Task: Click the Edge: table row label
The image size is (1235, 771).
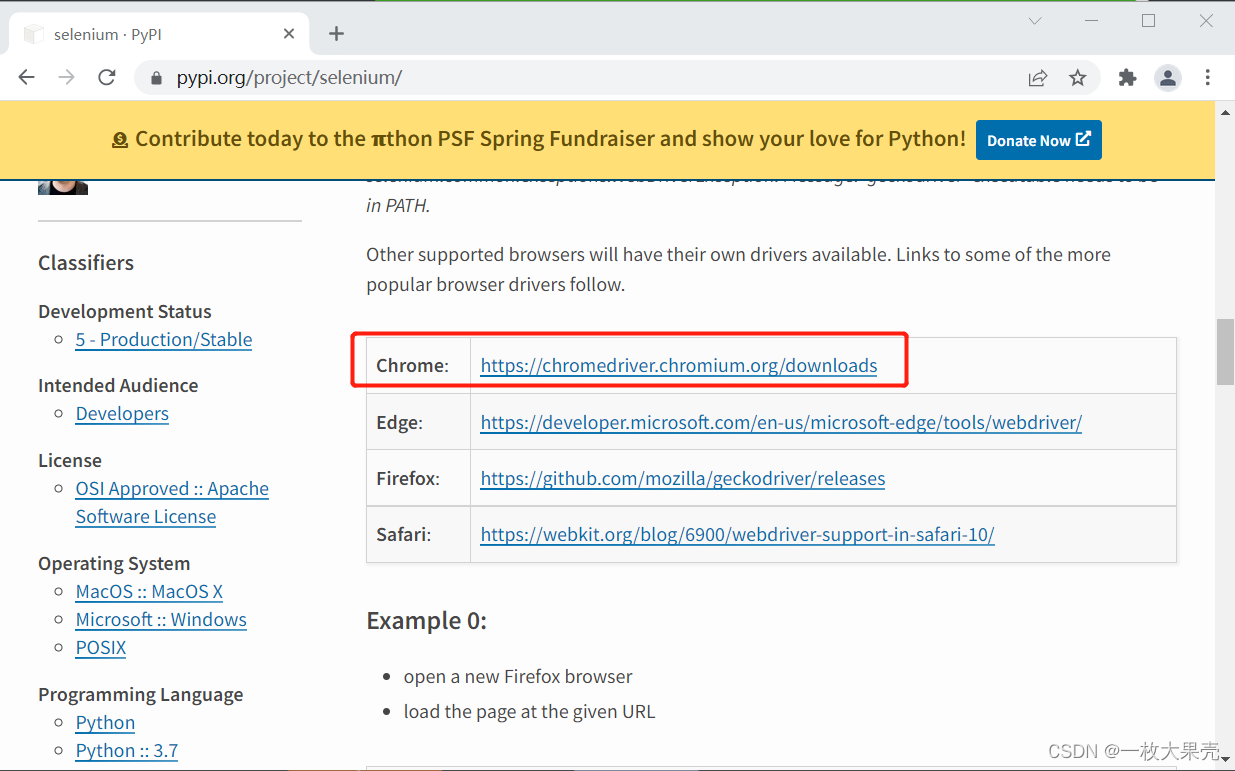Action: pos(400,423)
